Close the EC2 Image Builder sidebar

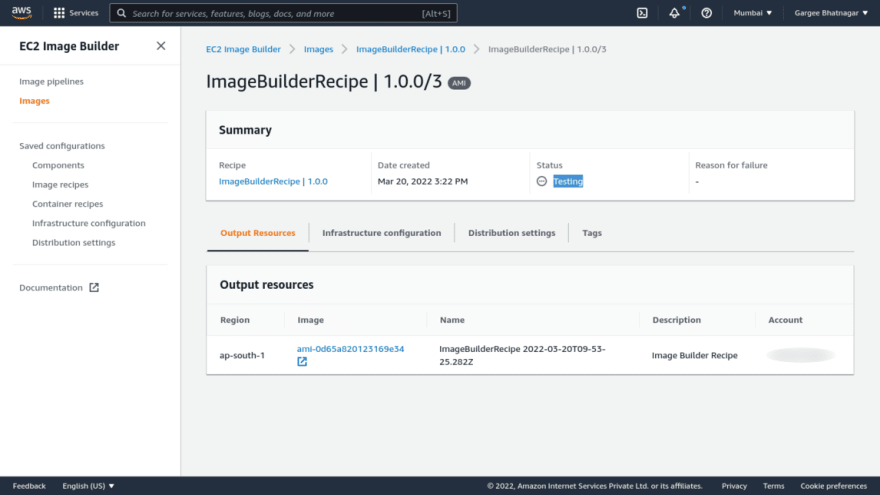click(161, 46)
